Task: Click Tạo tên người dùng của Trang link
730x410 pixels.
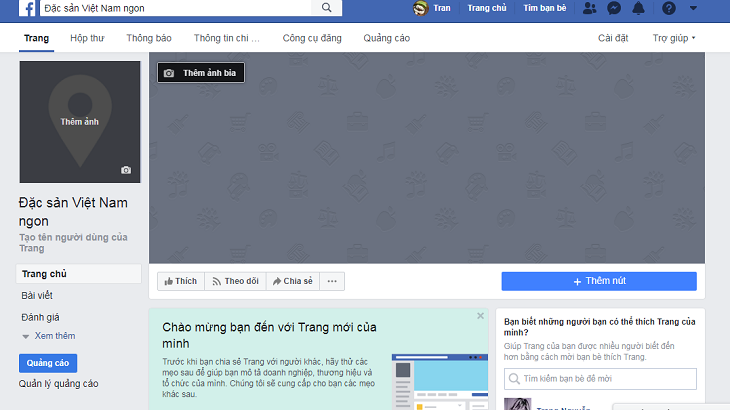Action: click(73, 242)
